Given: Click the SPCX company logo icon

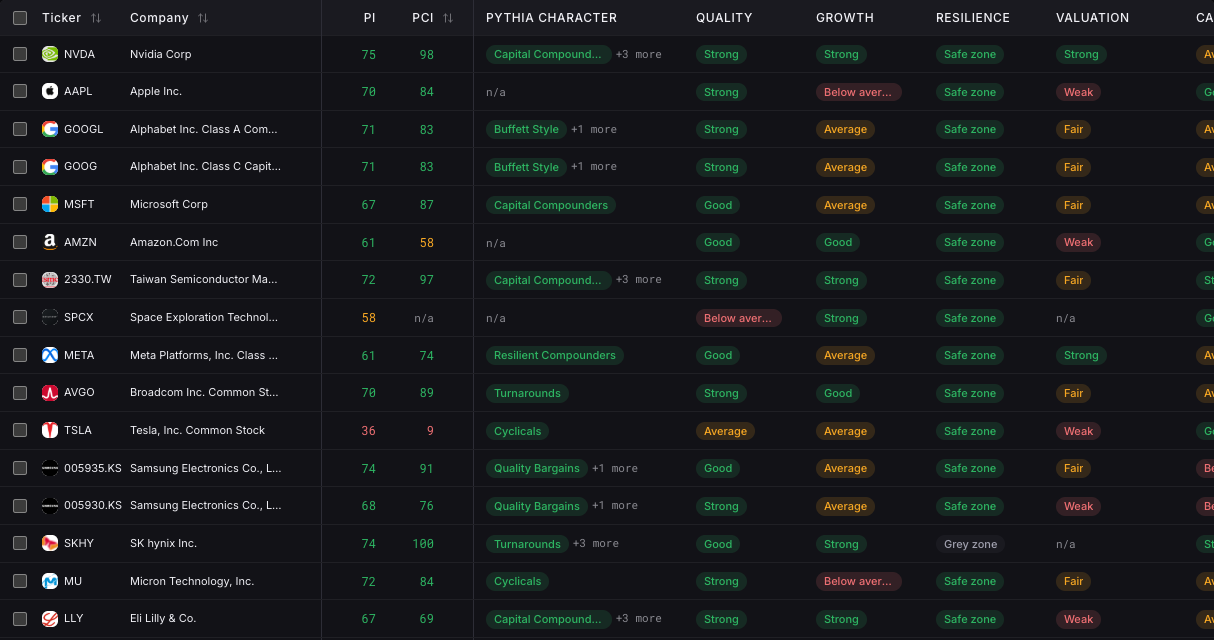Looking at the screenshot, I should click(x=50, y=317).
